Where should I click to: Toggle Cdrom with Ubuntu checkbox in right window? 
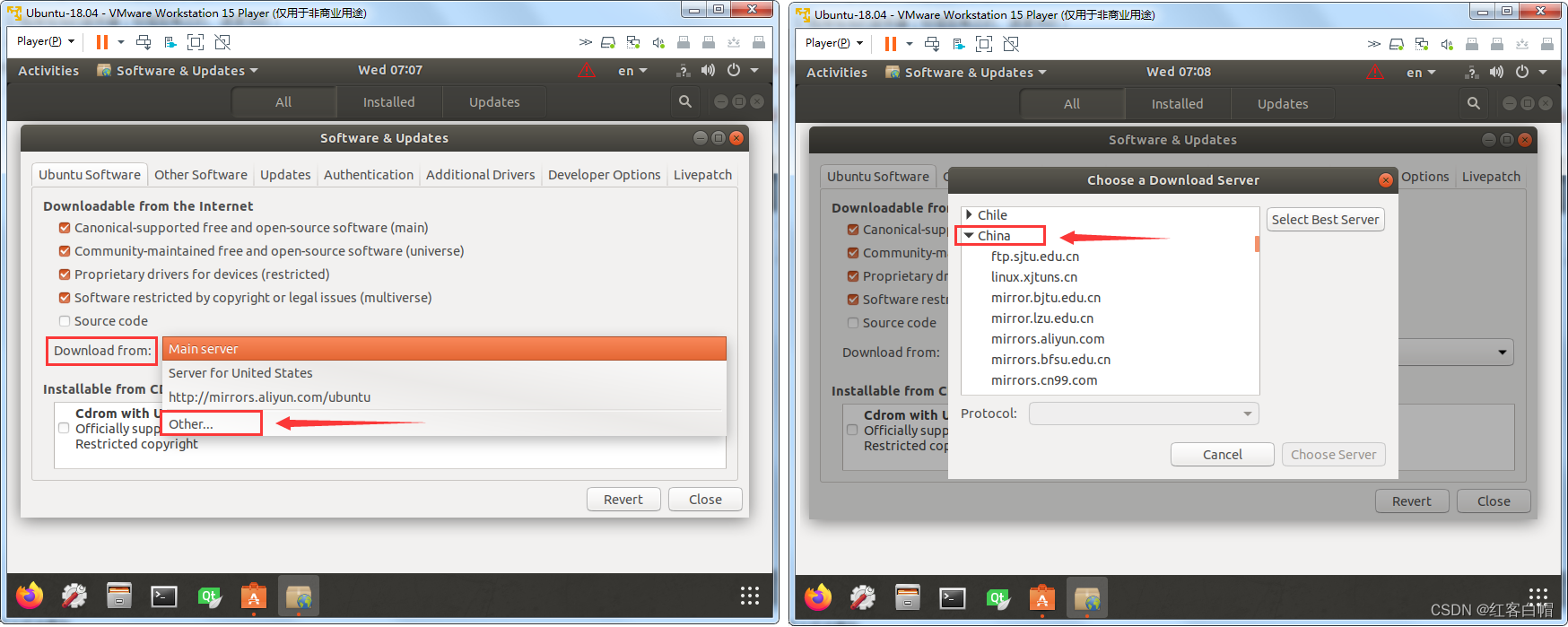(x=852, y=430)
